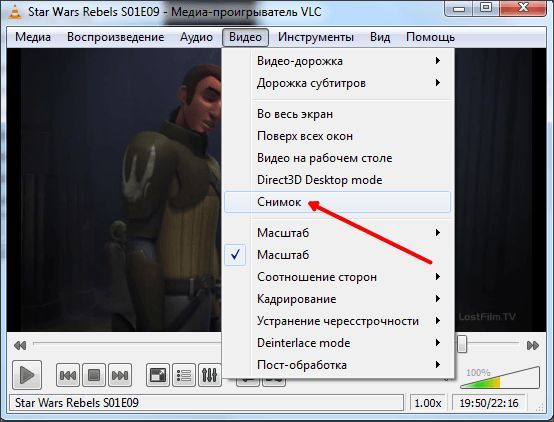Expand Дорожка субтитров submenu
The width and height of the screenshot is (554, 422).
337,83
